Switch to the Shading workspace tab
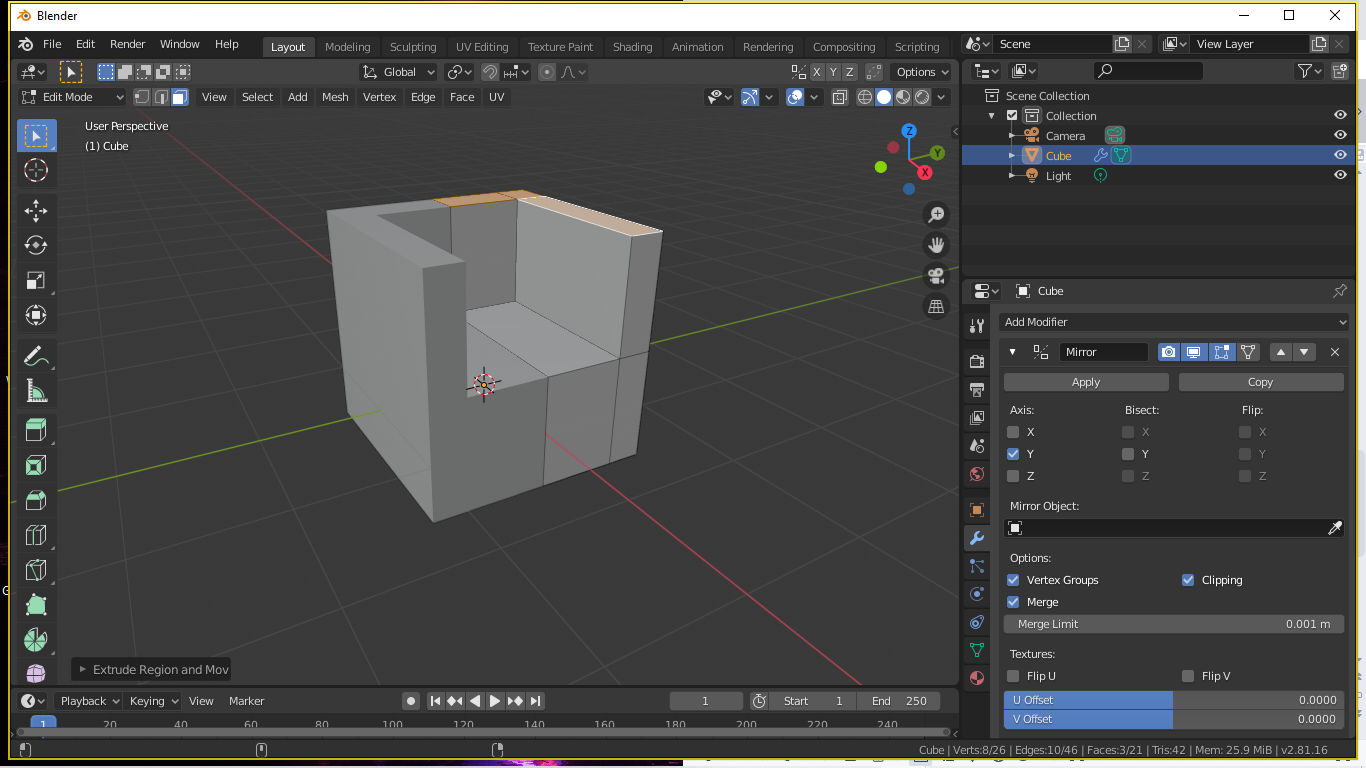Viewport: 1366px width, 768px height. [632, 46]
